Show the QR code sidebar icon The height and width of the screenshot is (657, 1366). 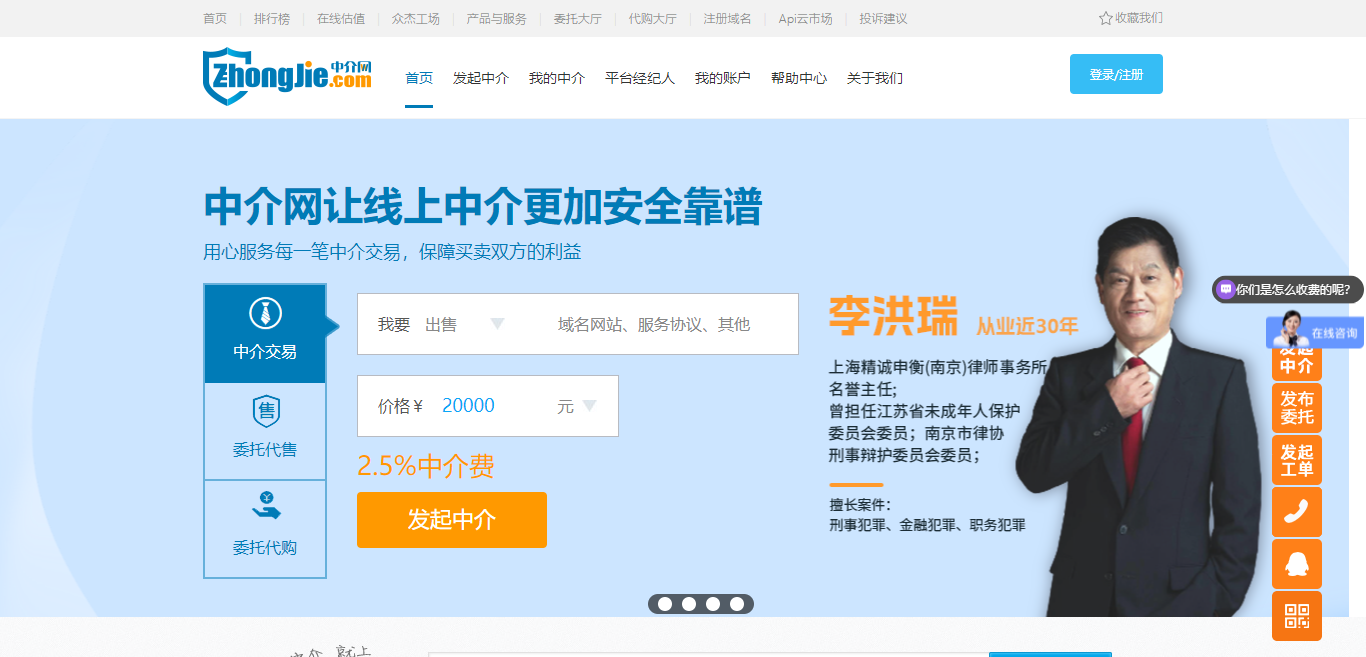point(1296,615)
